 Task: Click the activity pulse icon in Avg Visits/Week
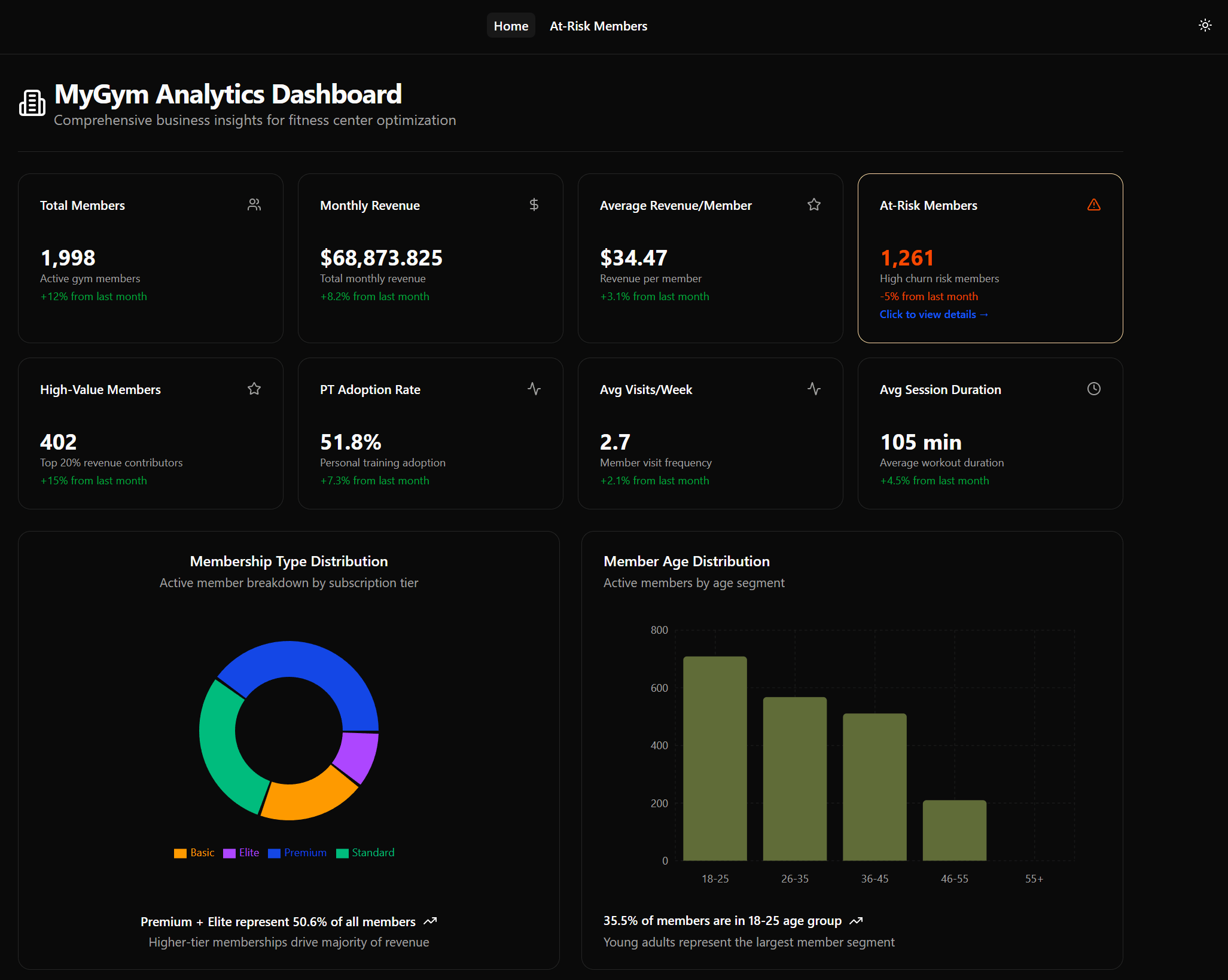click(813, 389)
